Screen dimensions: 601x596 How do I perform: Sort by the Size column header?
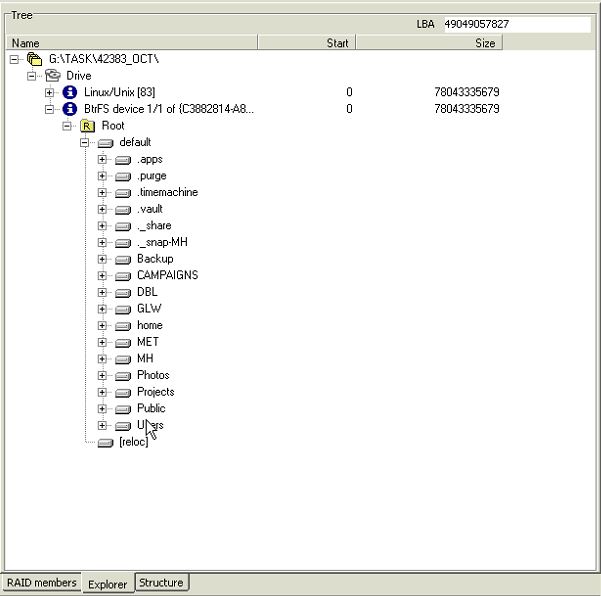tap(429, 43)
